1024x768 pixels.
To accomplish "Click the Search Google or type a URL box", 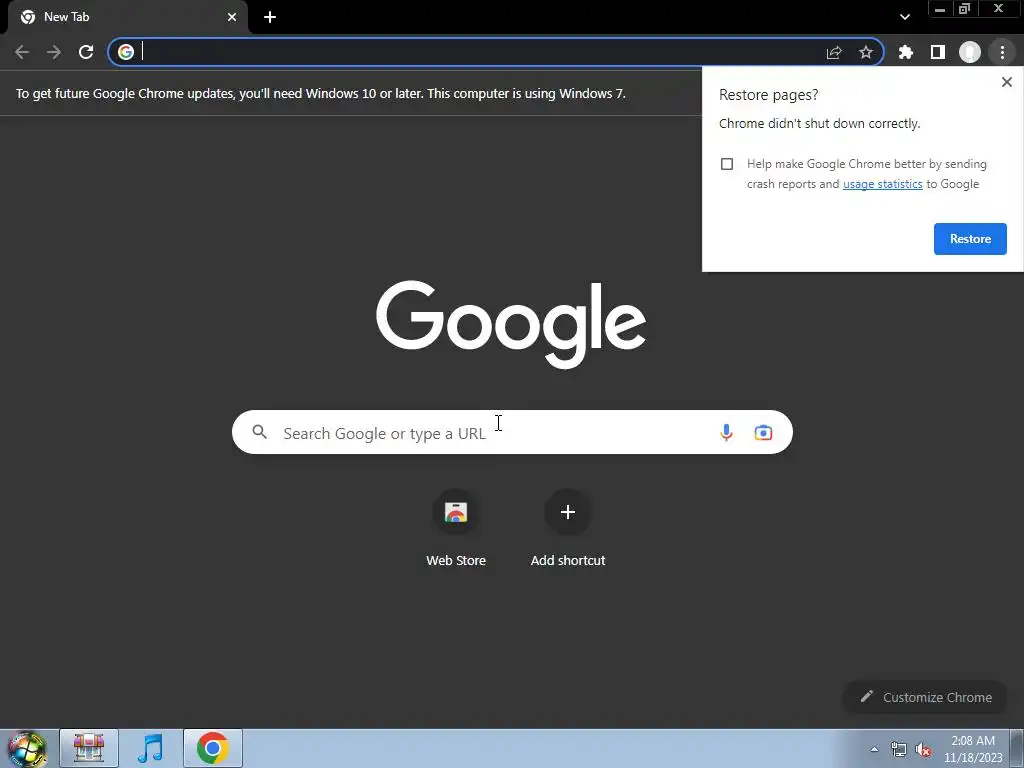I will (x=512, y=432).
